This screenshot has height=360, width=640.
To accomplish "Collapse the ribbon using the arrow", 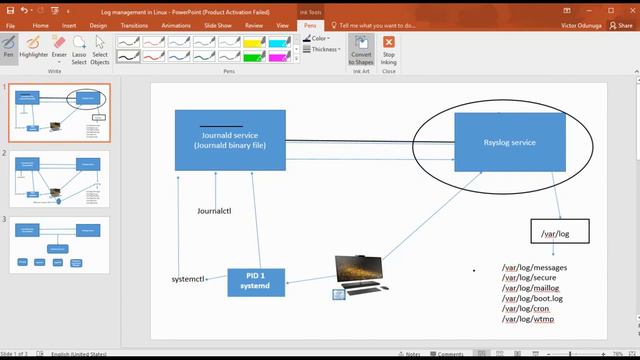I will [636, 71].
